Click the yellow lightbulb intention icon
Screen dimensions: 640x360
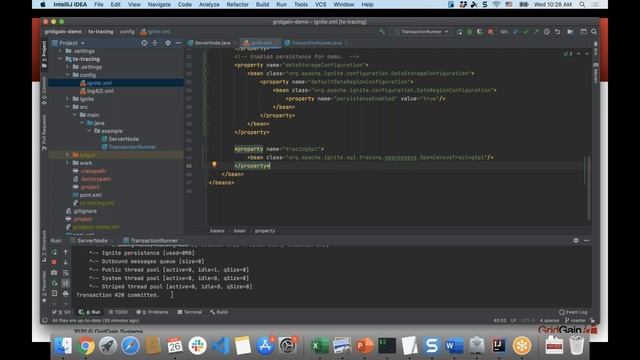214,164
